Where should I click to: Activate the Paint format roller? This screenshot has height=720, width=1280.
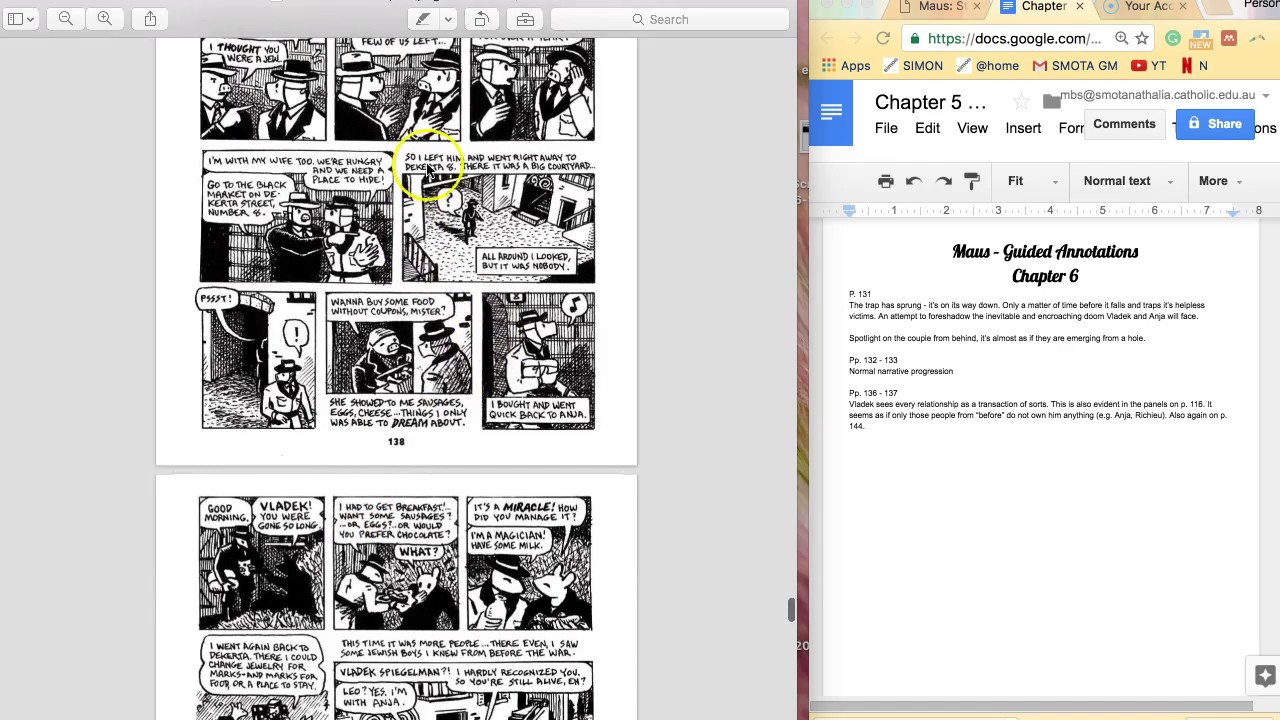972,181
